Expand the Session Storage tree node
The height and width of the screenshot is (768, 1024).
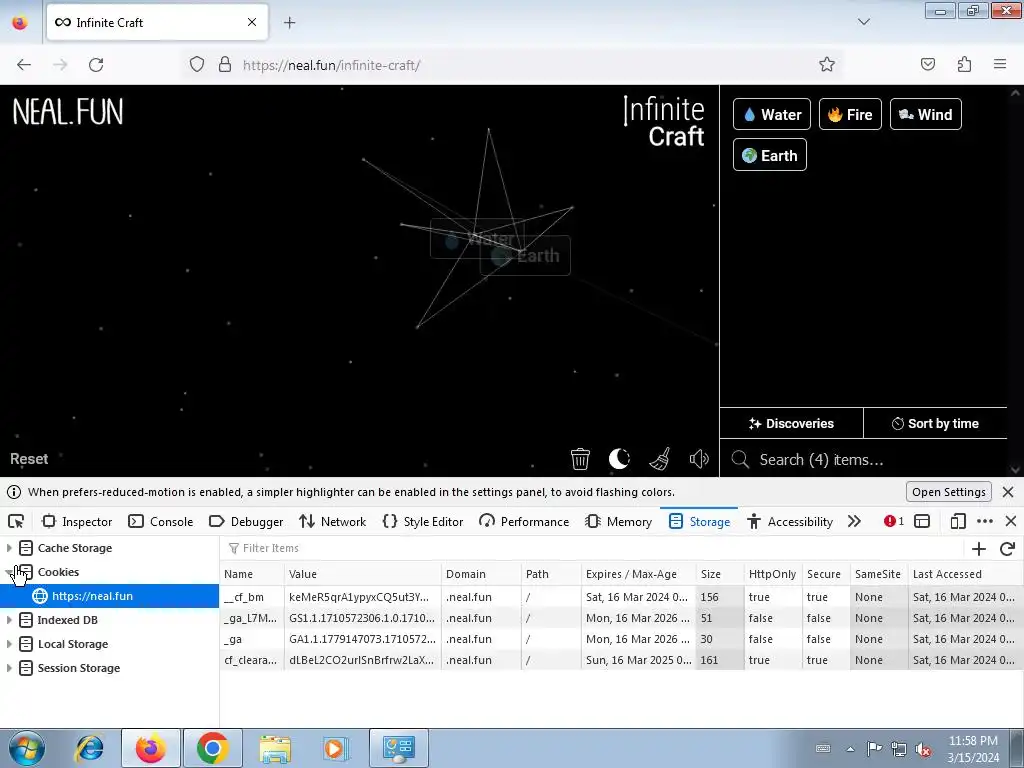9,668
